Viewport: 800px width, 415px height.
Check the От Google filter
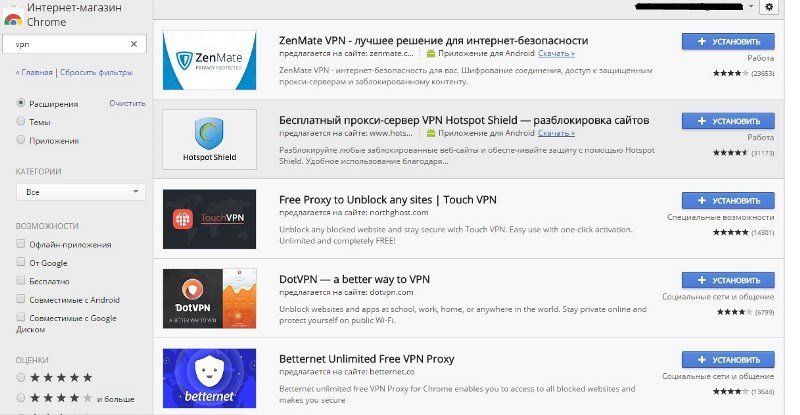20,262
